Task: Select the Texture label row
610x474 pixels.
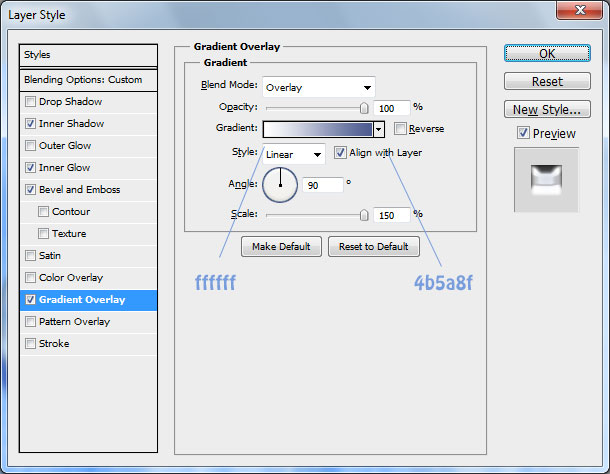Action: coord(88,234)
